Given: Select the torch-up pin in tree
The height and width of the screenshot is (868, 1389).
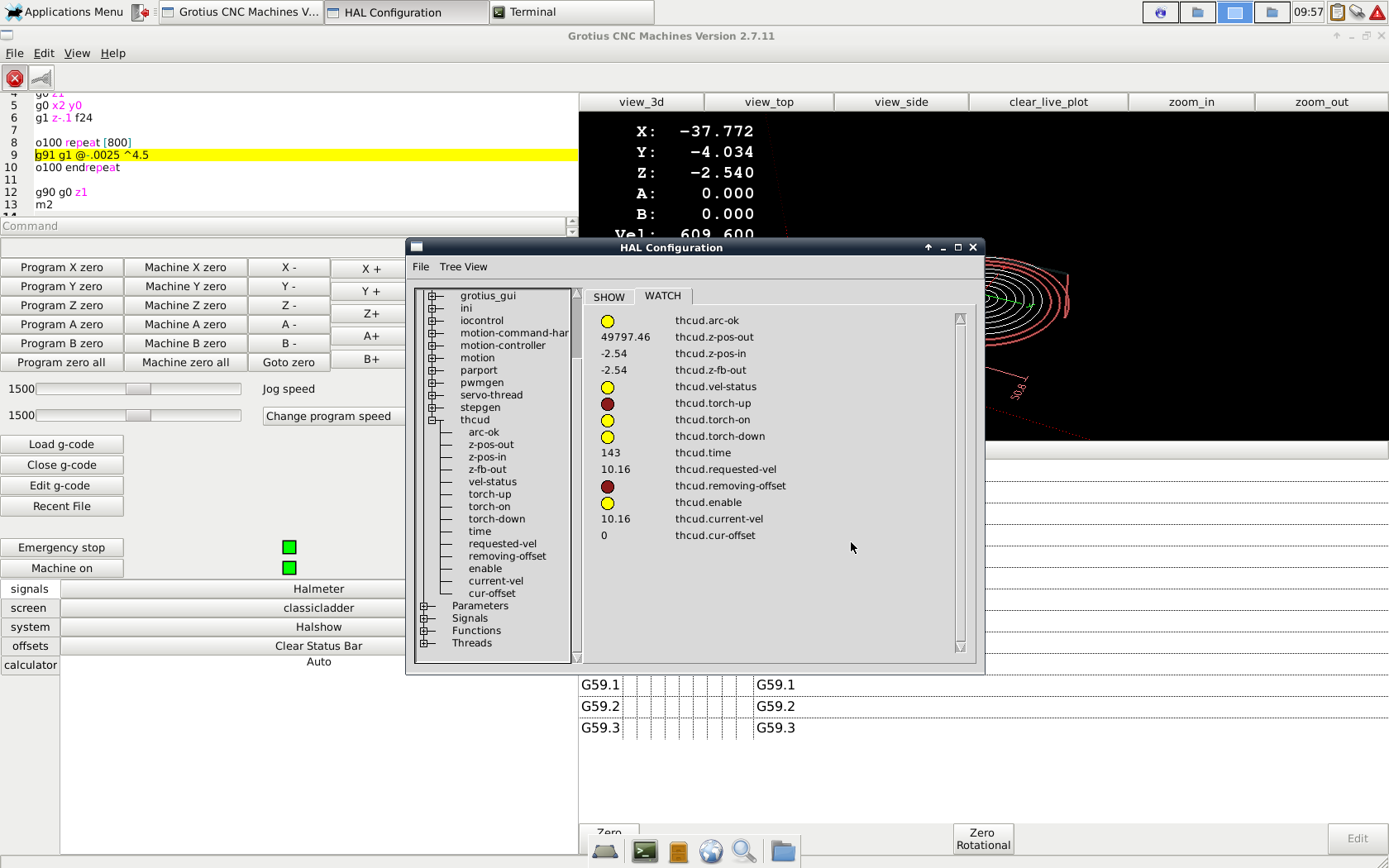Looking at the screenshot, I should tap(489, 494).
